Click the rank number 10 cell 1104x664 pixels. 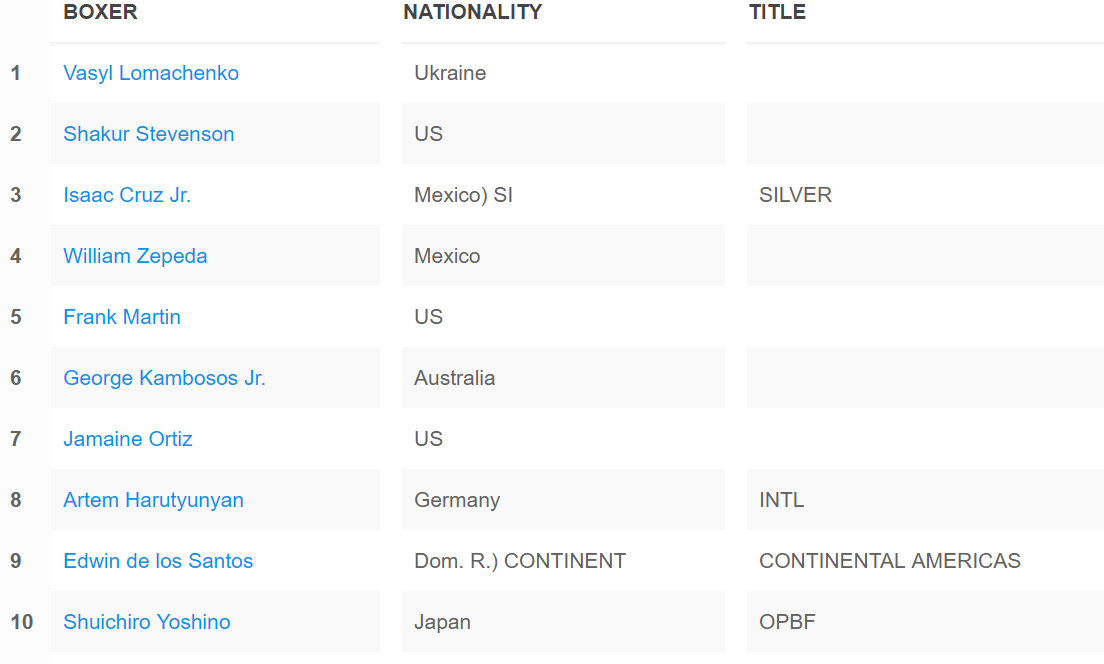(21, 622)
